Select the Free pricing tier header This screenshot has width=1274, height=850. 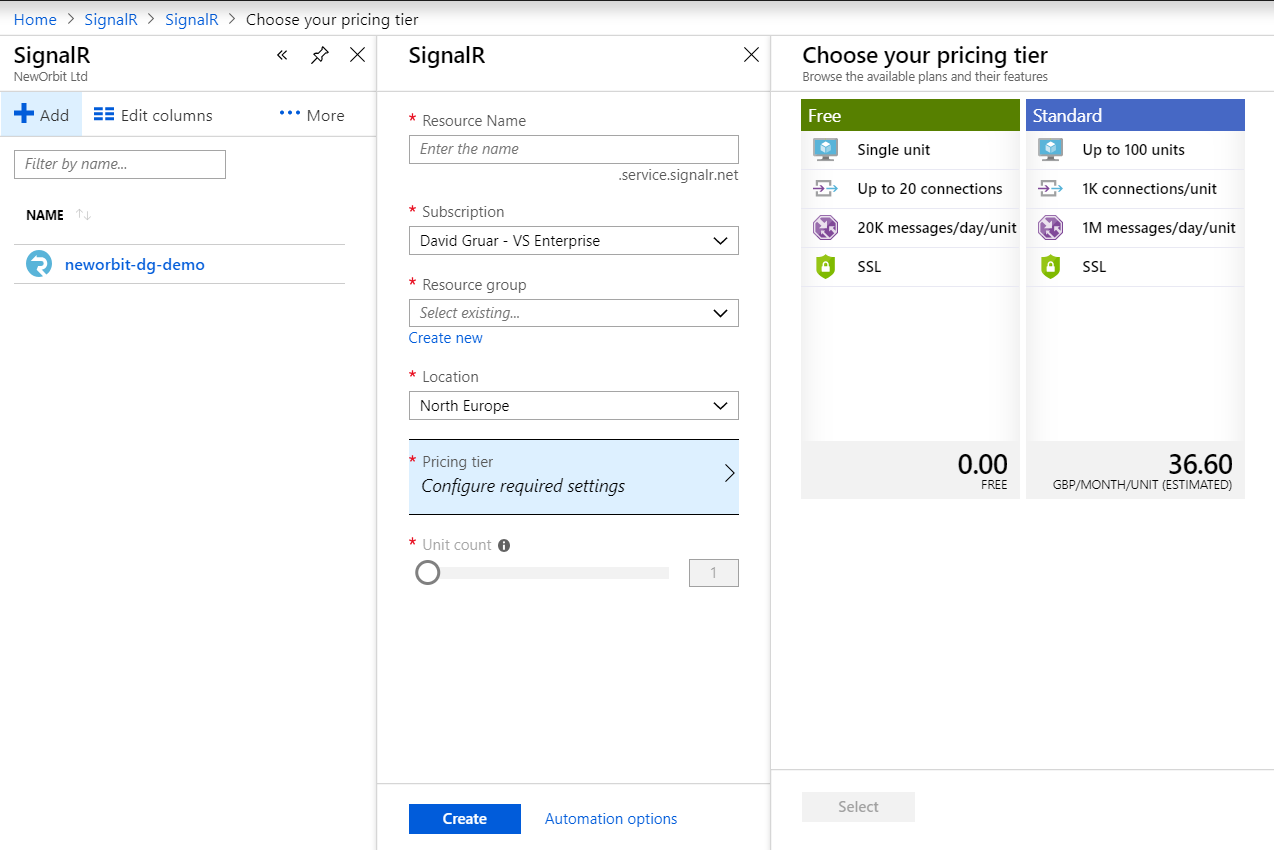coord(911,115)
